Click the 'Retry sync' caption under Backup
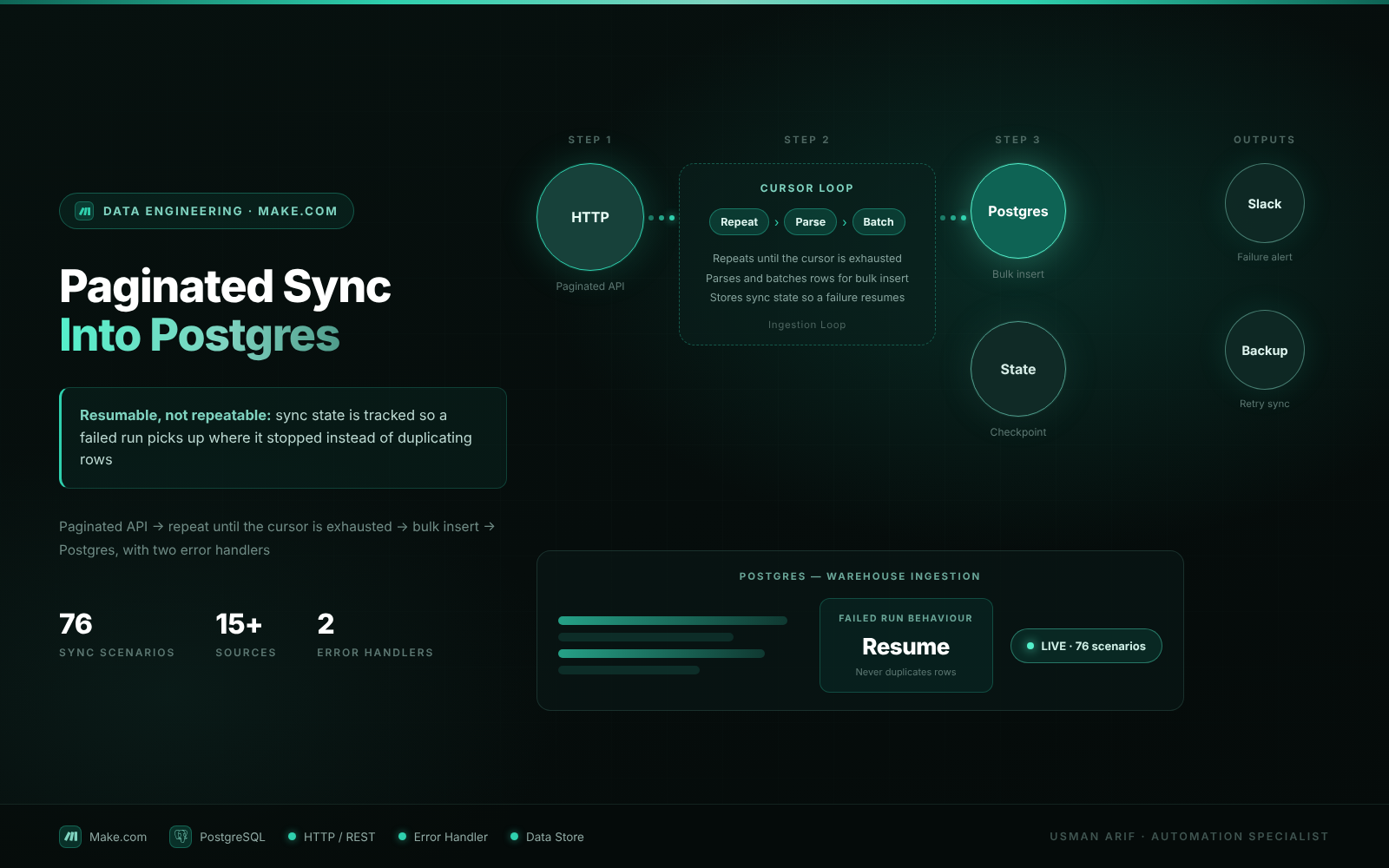 coord(1265,404)
